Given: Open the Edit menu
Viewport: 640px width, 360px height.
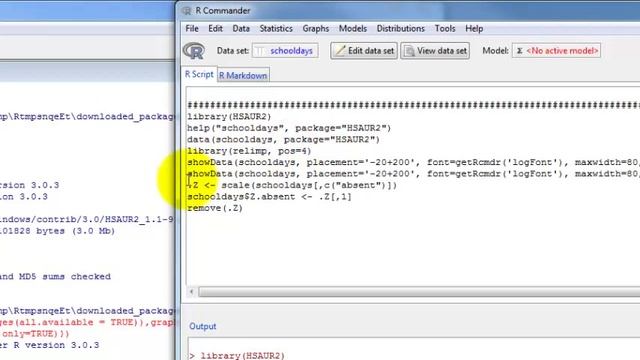Looking at the screenshot, I should click(215, 29).
